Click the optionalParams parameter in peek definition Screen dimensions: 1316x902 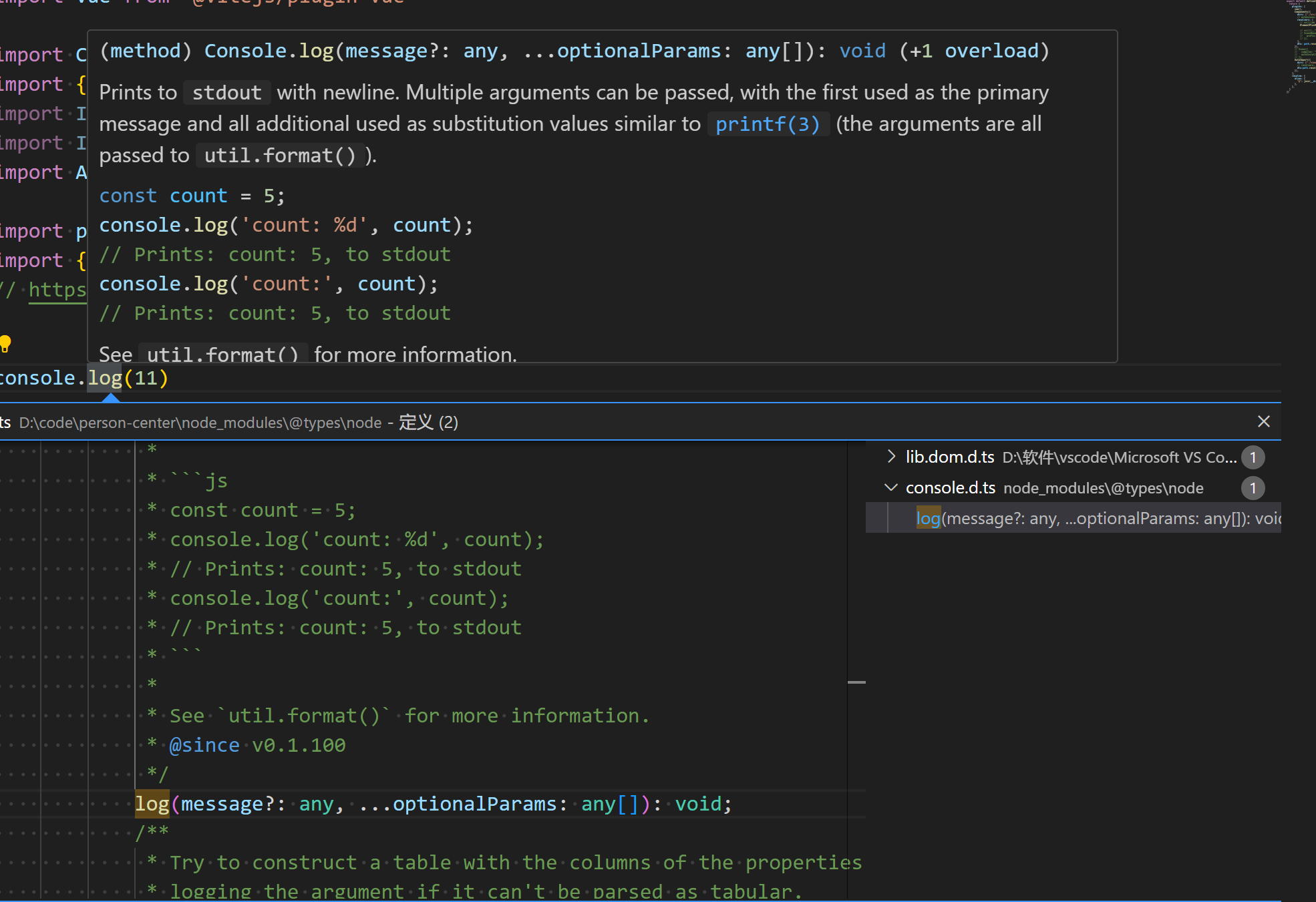coord(474,804)
